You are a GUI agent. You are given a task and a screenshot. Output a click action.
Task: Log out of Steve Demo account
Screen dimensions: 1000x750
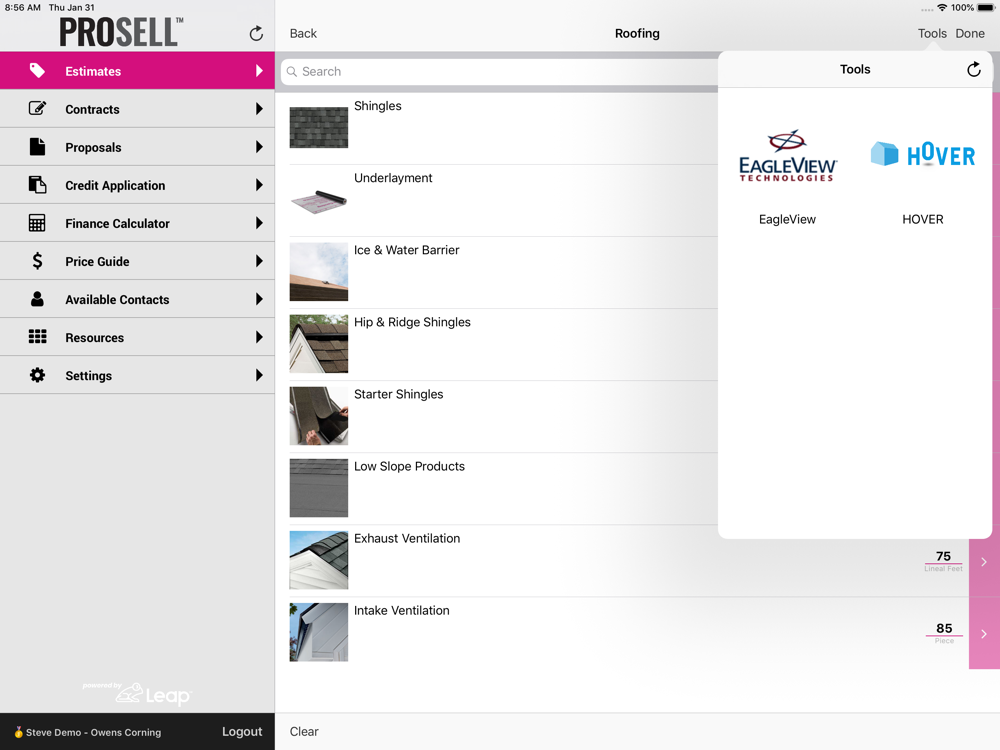[242, 732]
